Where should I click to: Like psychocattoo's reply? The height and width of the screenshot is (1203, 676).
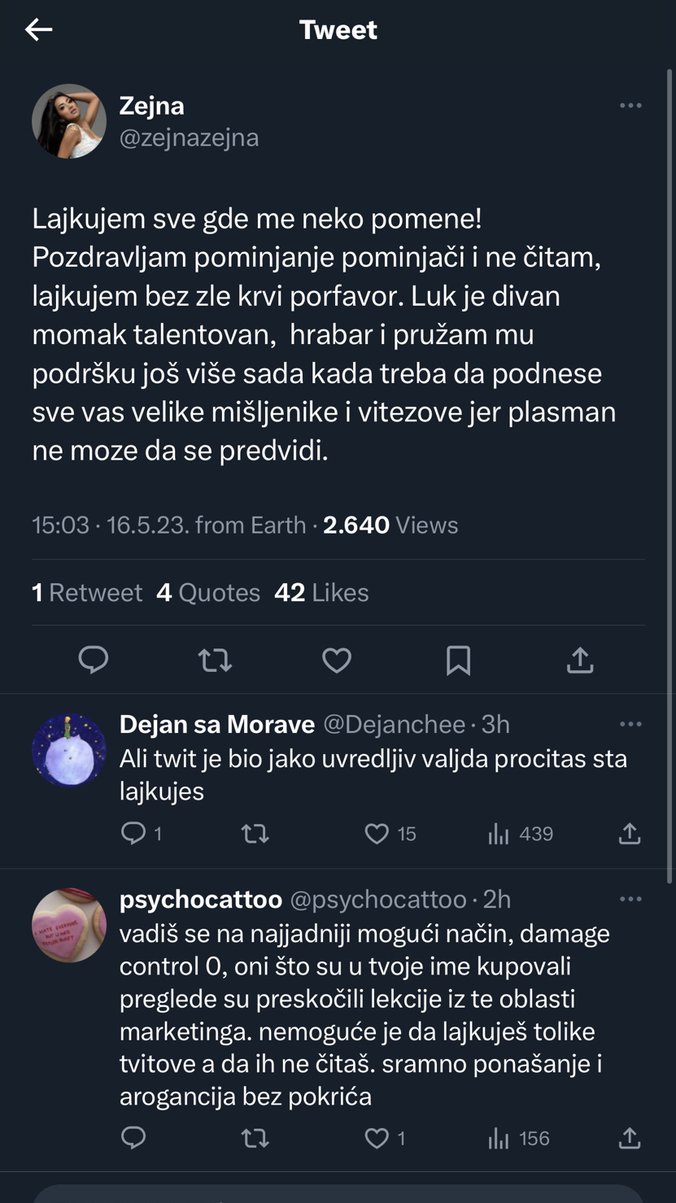point(377,1137)
